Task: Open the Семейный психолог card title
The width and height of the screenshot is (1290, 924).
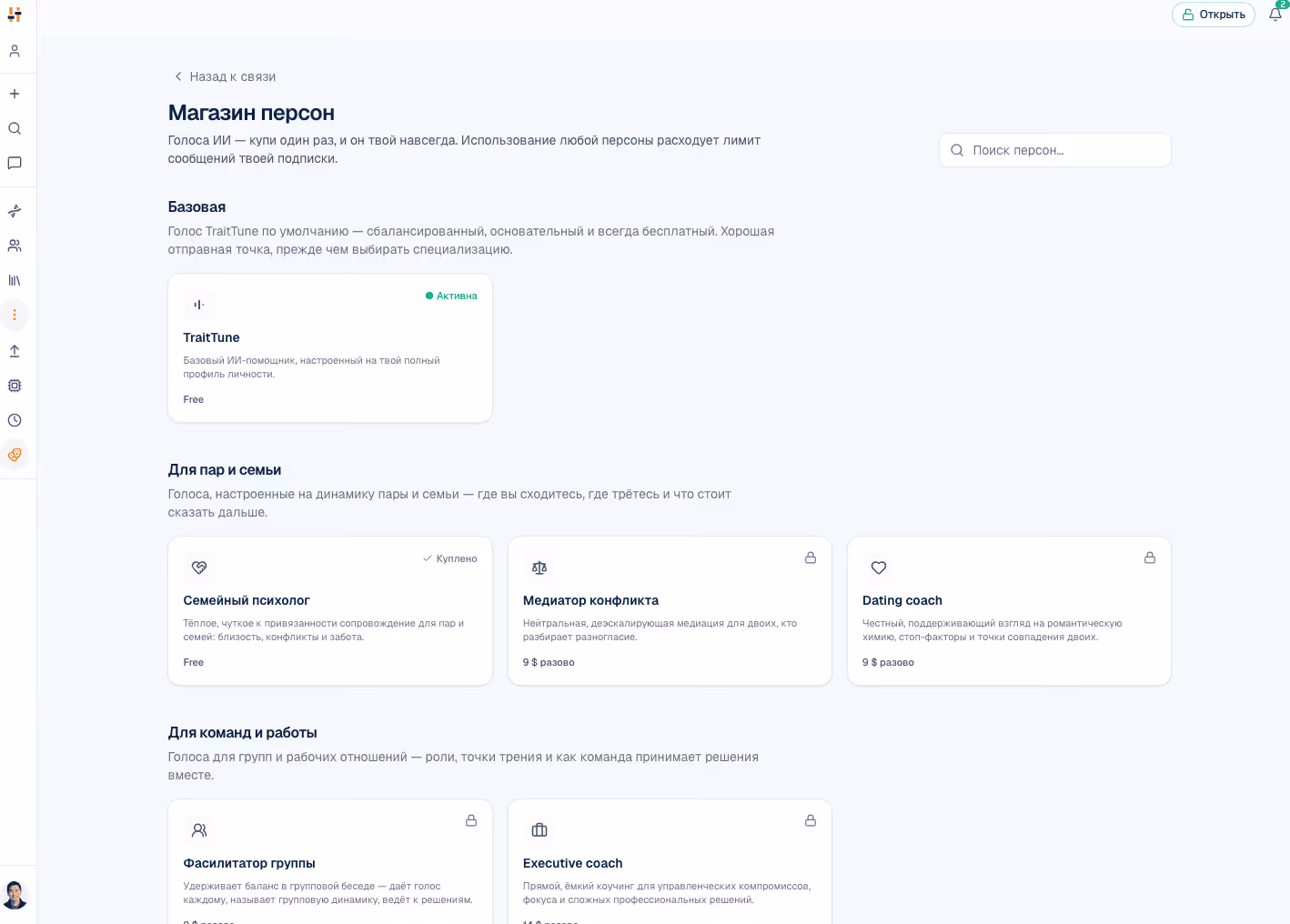Action: click(247, 600)
